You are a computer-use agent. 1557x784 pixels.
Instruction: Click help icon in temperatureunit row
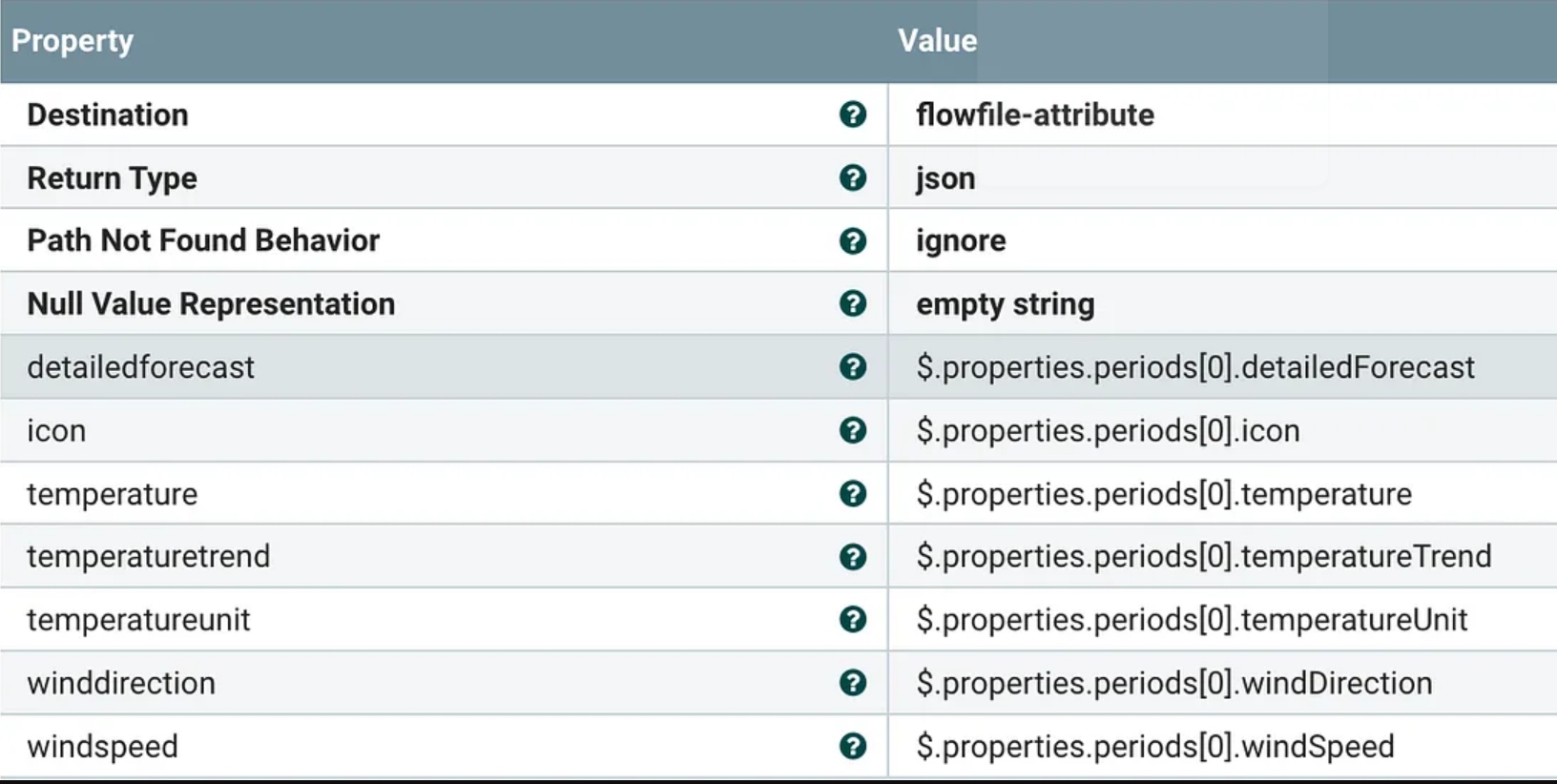tap(853, 619)
